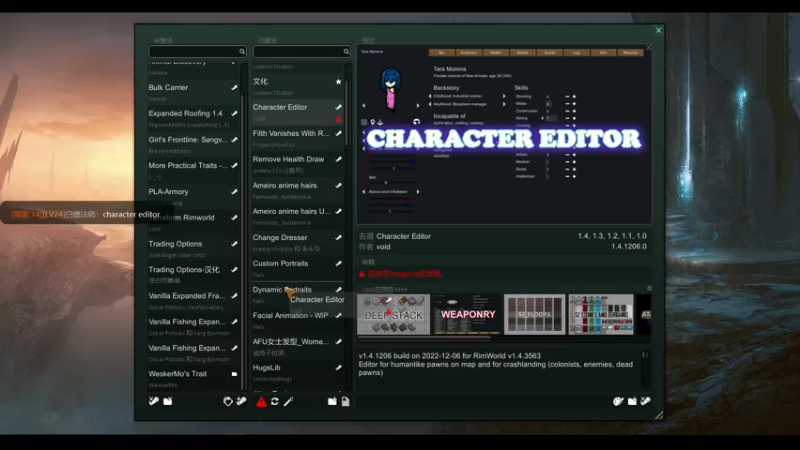This screenshot has width=800, height=450.
Task: Click the red warning icon in the active list toolbar
Action: tap(261, 402)
